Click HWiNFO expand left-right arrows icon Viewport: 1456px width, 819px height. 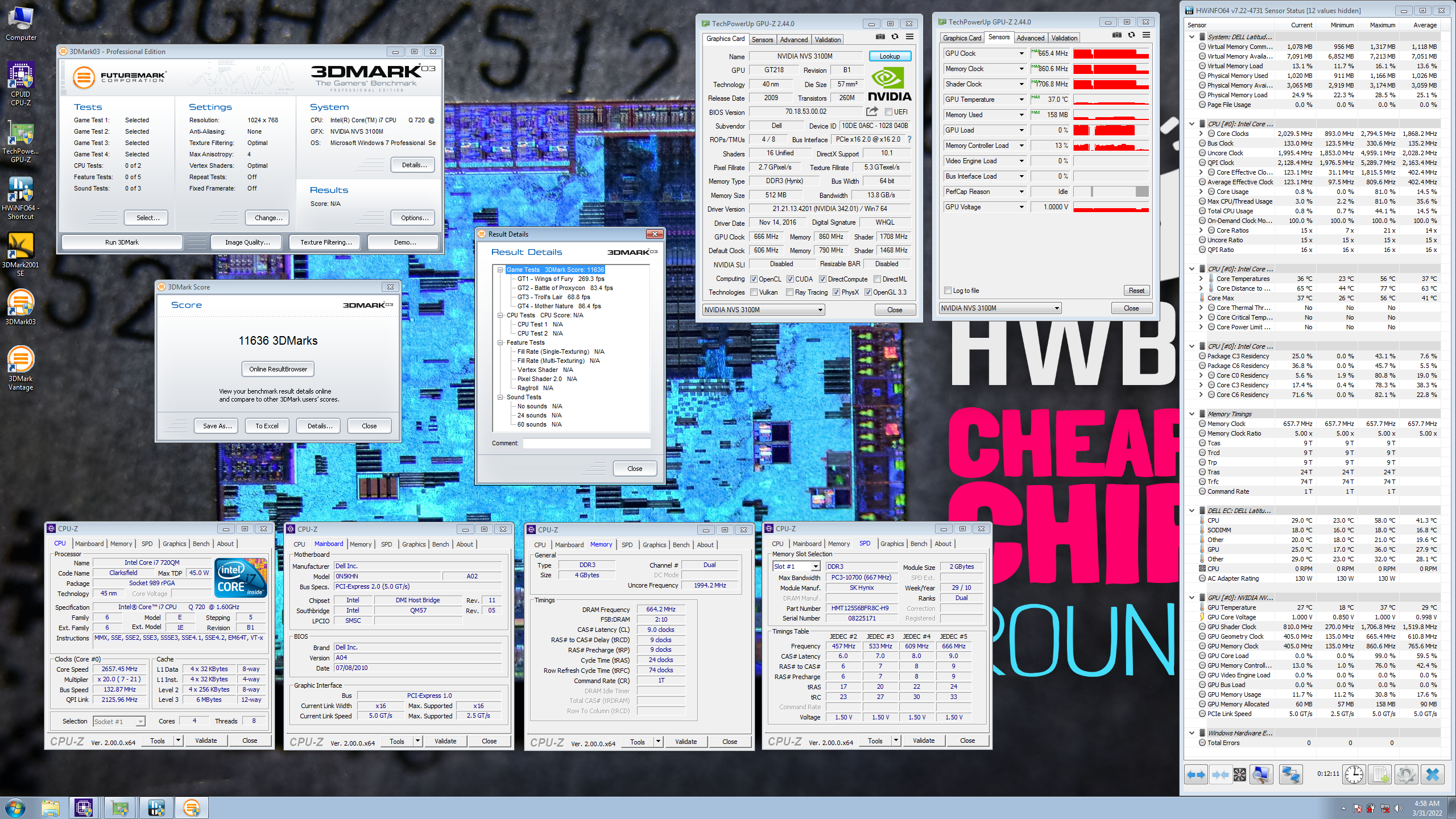point(1196,775)
